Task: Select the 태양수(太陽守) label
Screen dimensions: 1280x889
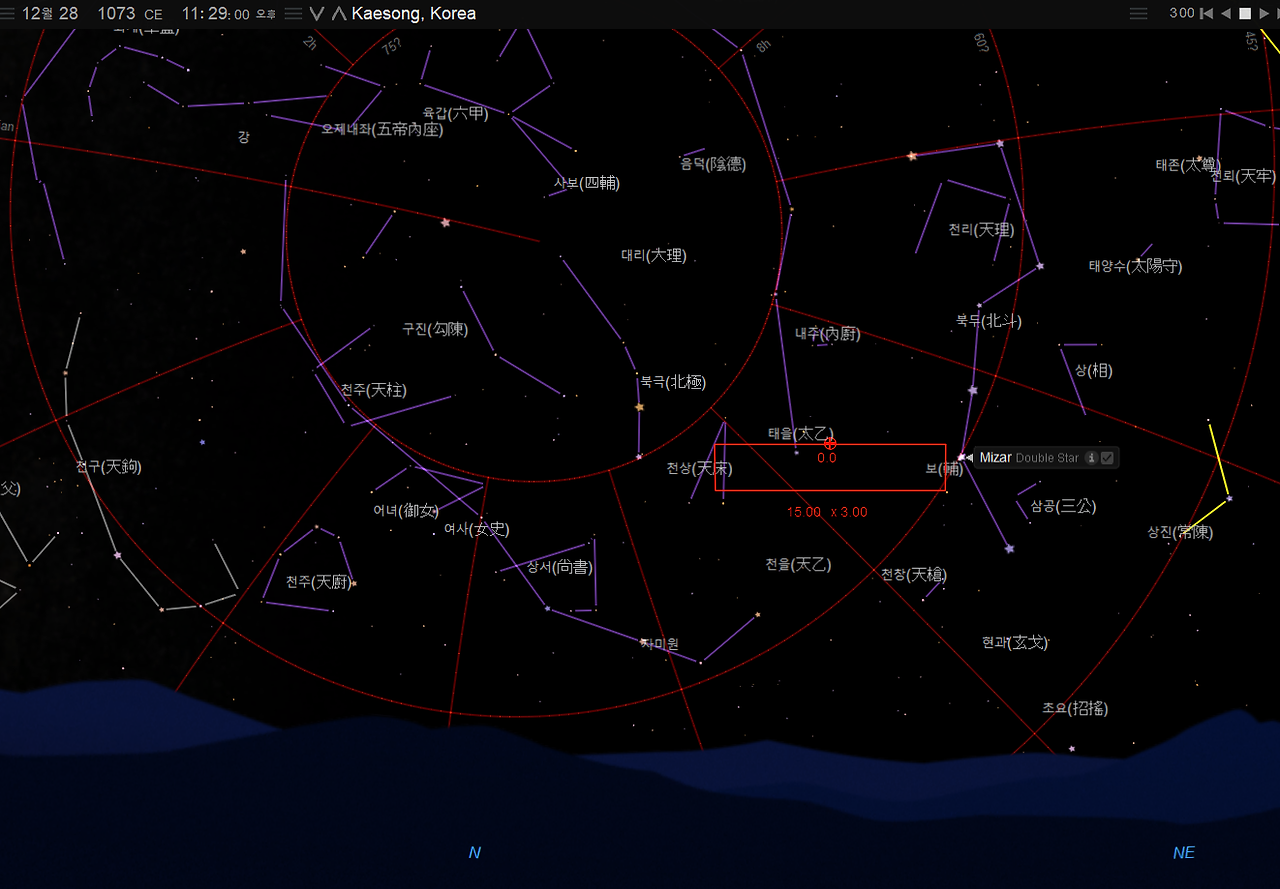Action: point(1136,266)
